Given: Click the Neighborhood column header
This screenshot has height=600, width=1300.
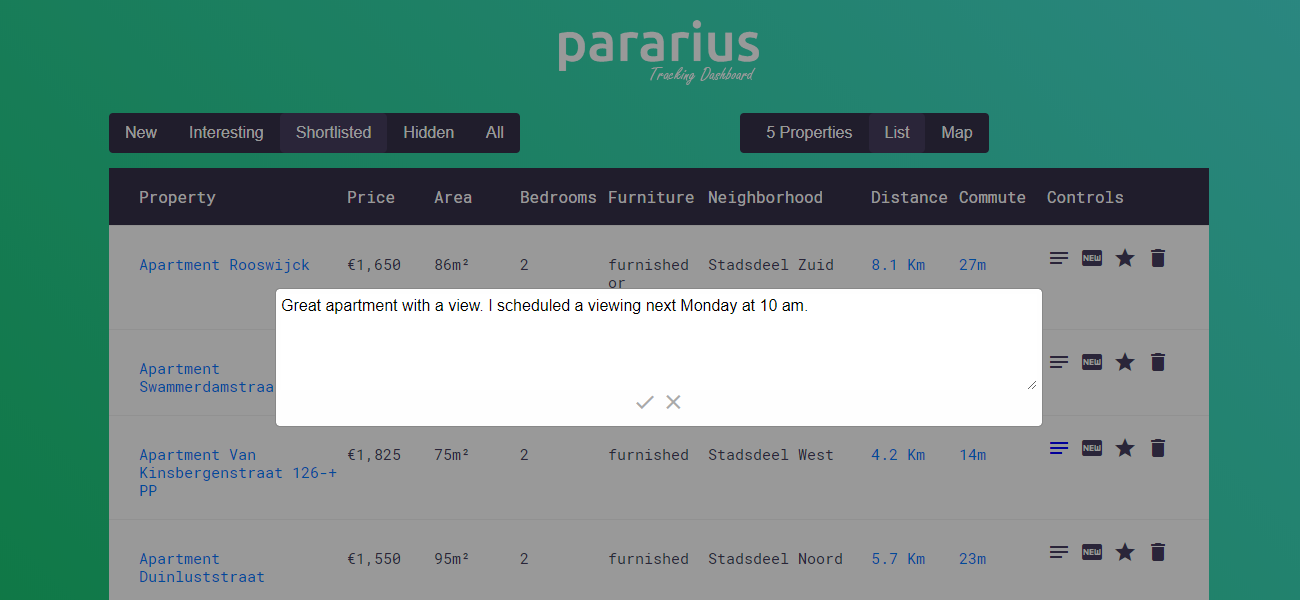Looking at the screenshot, I should click(765, 198).
